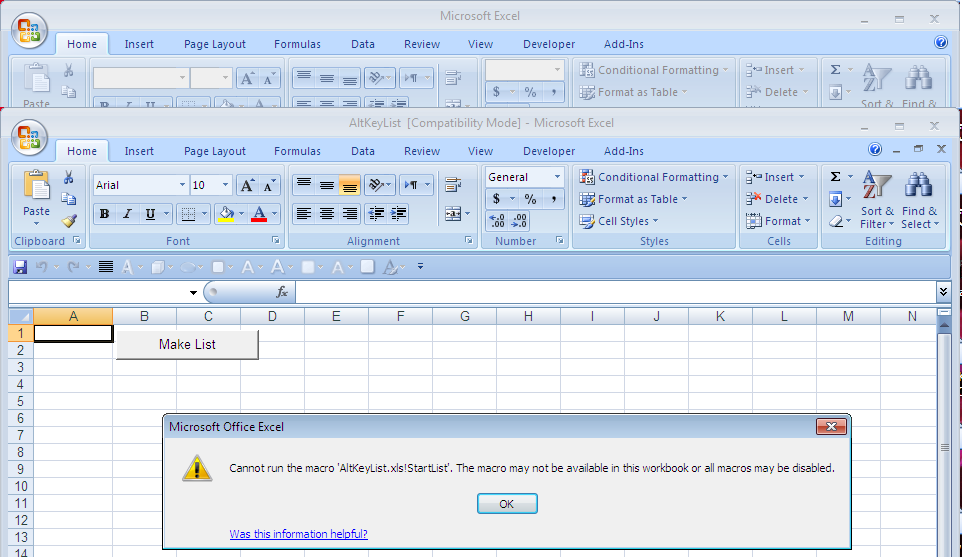The height and width of the screenshot is (557, 962).
Task: Click OK in the error dialog
Action: tap(507, 504)
